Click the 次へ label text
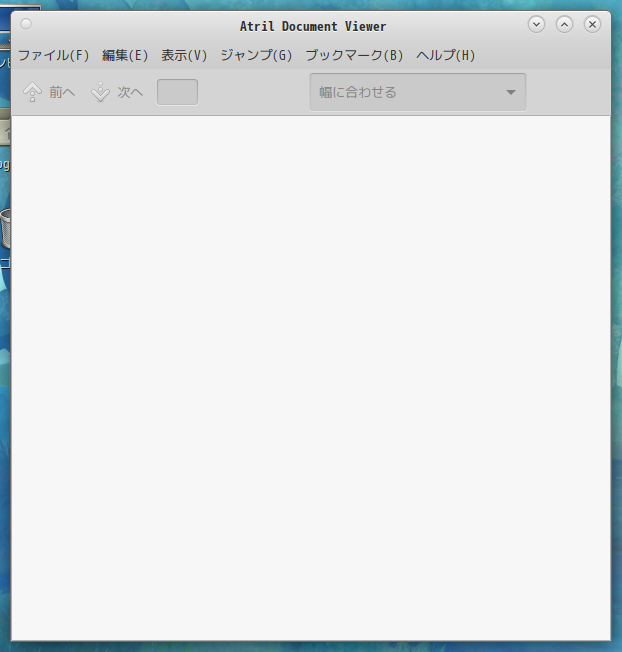This screenshot has width=622, height=652. 130,92
